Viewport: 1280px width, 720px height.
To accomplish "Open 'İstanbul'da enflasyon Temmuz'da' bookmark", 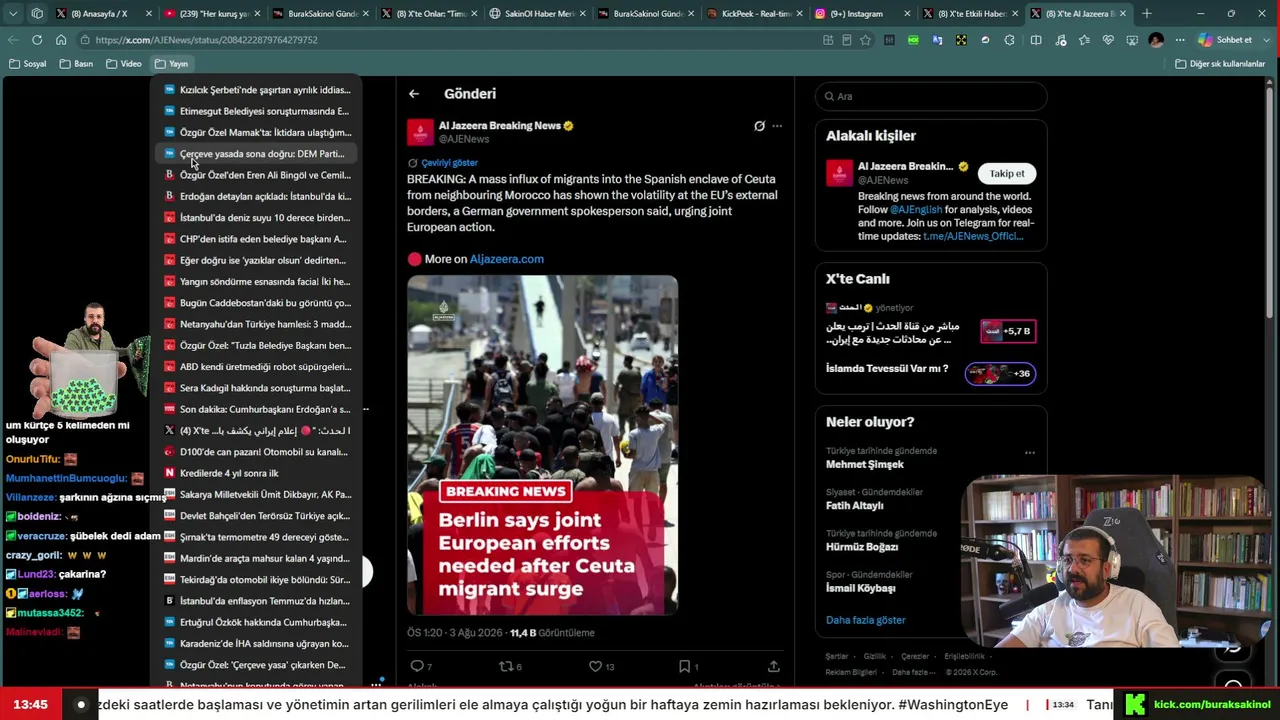I will [257, 601].
